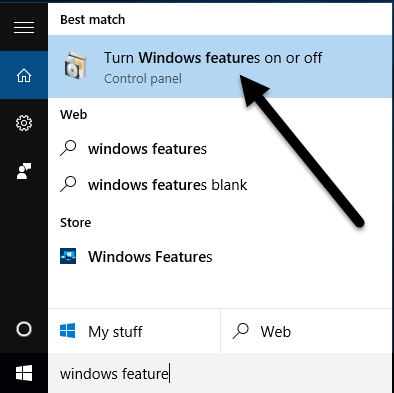
Task: Click the Store section heading
Action: 76,222
